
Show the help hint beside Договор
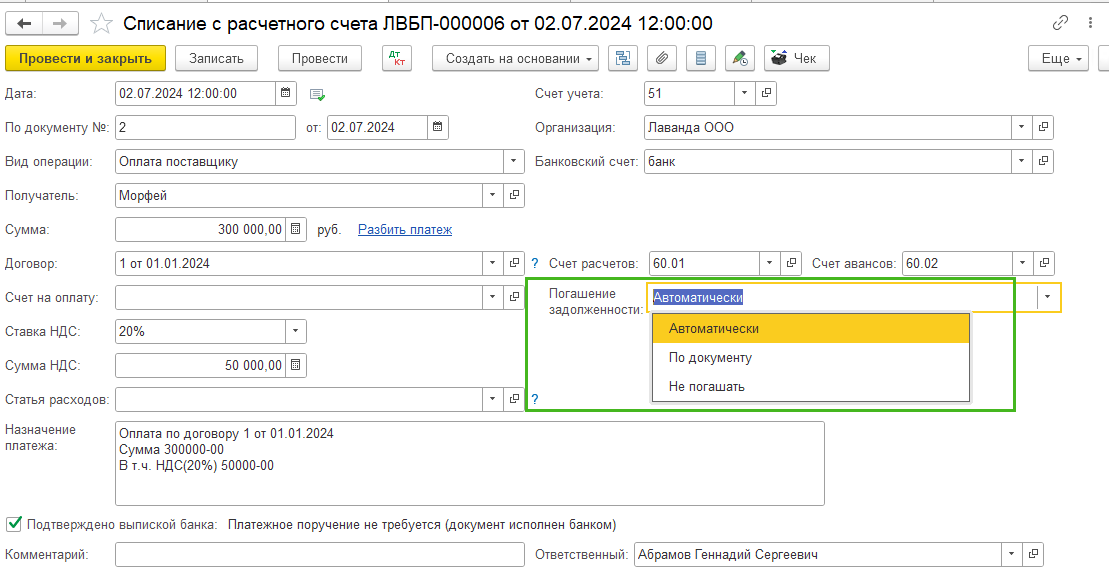[535, 264]
